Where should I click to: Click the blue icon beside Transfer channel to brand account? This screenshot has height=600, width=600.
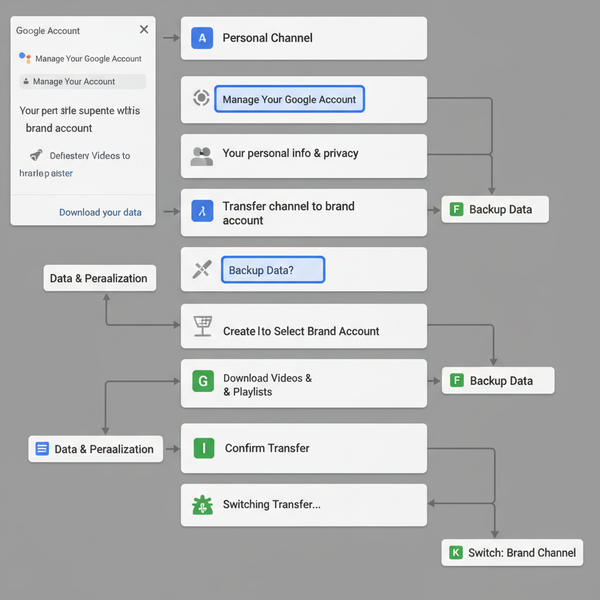202,212
